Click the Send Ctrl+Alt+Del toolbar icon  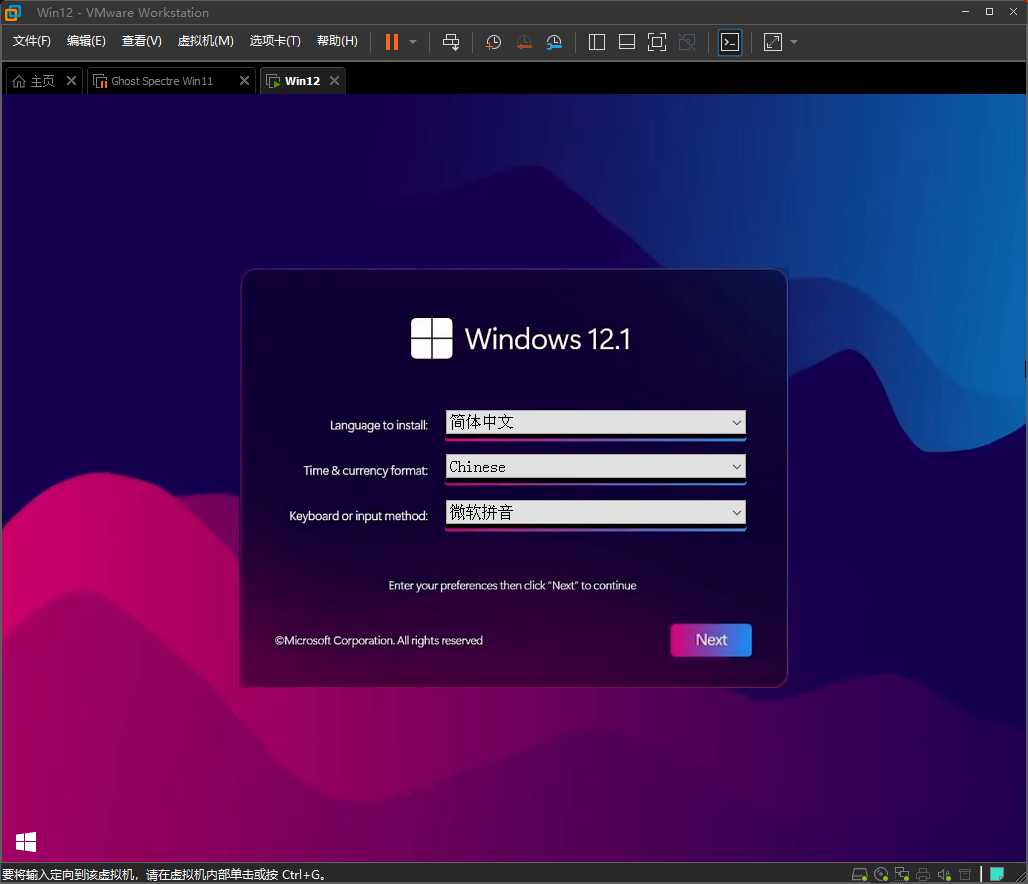pos(451,42)
